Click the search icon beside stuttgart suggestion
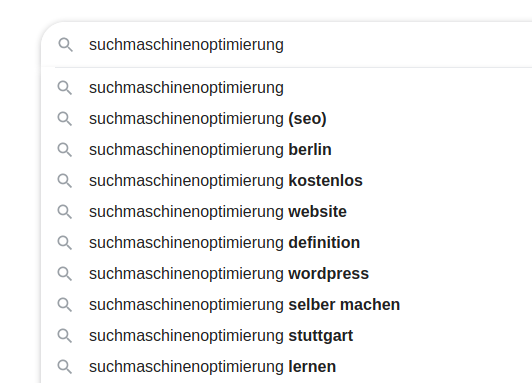532x383 pixels. [64, 336]
